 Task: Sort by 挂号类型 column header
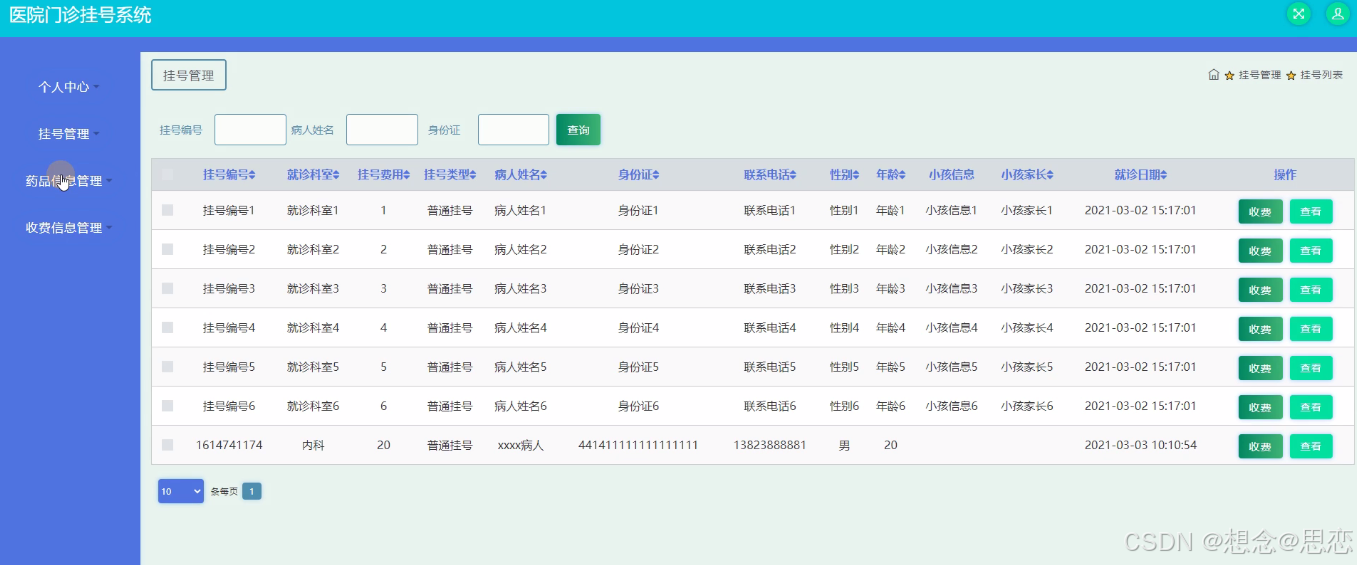pyautogui.click(x=450, y=175)
